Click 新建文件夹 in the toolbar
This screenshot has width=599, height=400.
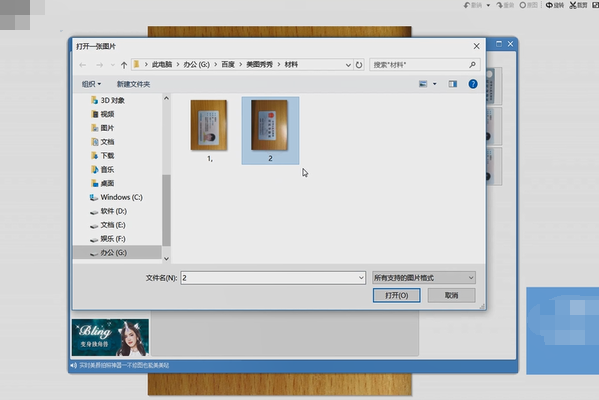[133, 84]
